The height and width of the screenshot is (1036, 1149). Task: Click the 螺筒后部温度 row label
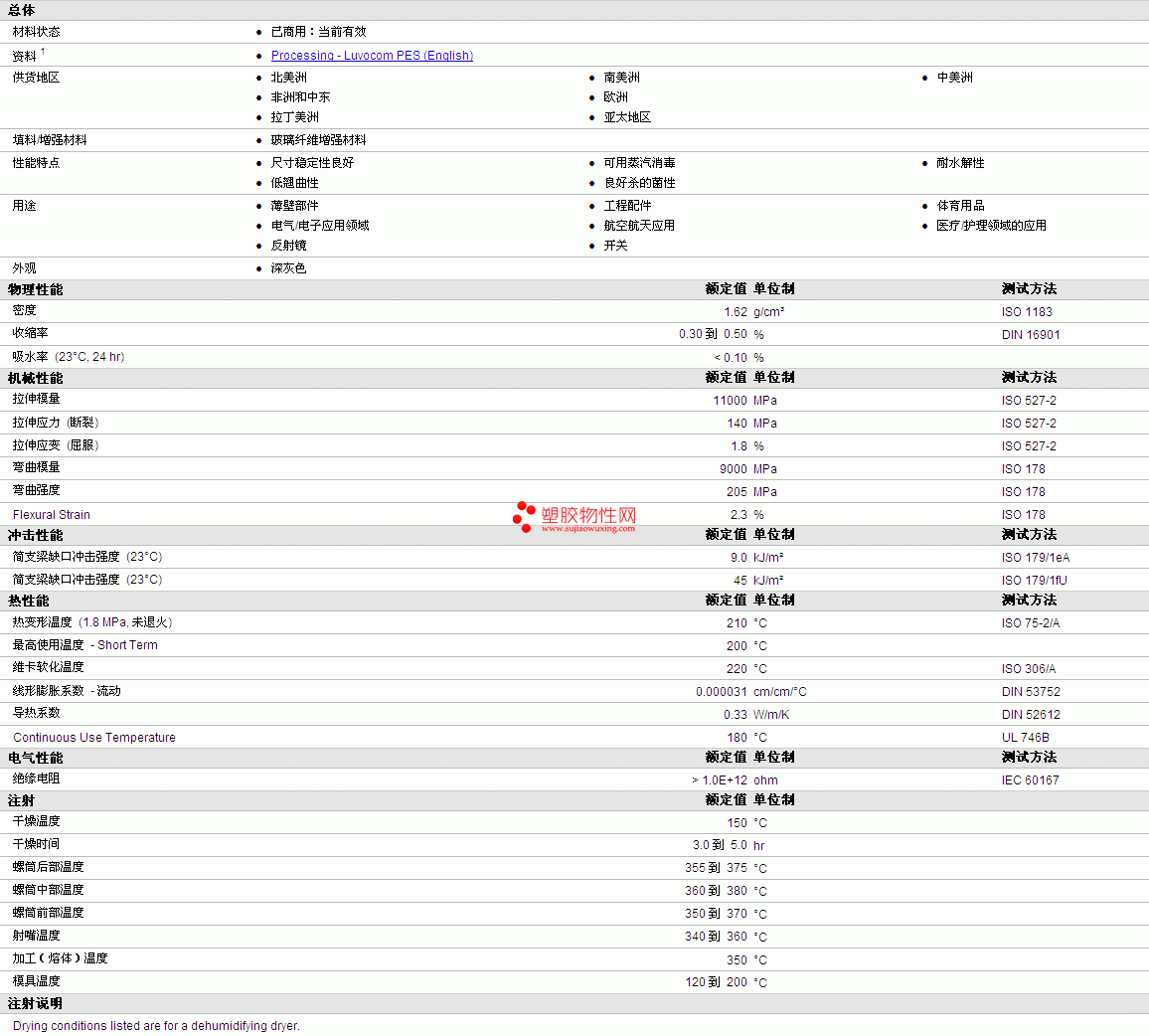pos(49,867)
